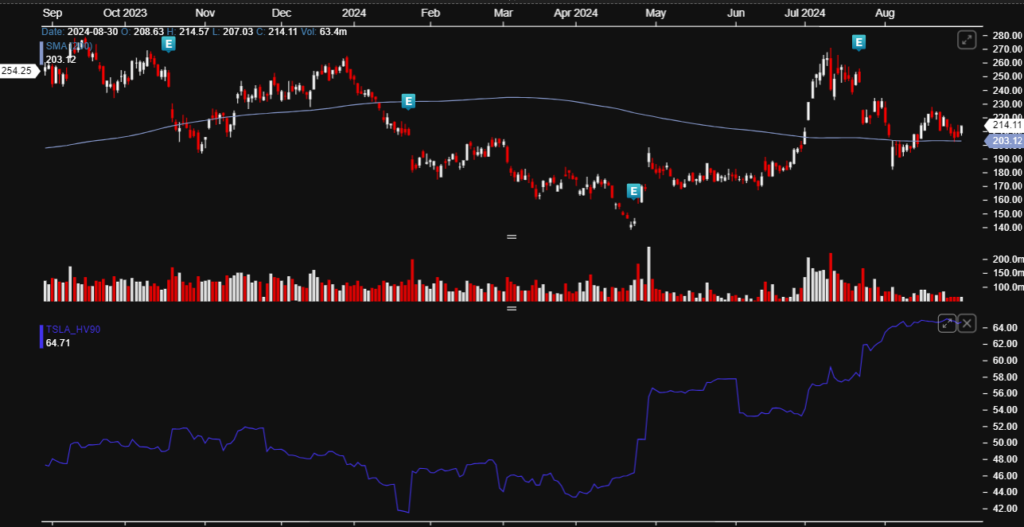Click the high value 214.57
This screenshot has width=1024, height=527.
pos(194,31)
